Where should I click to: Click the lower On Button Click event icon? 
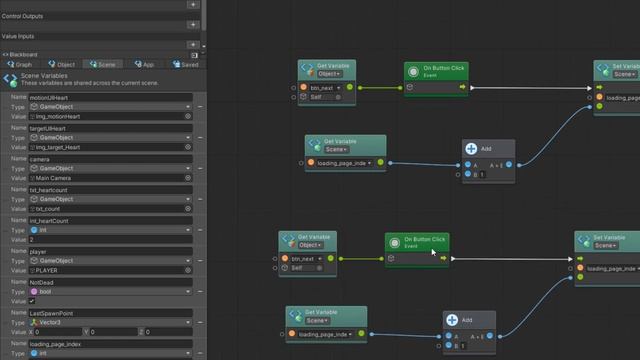pos(394,243)
